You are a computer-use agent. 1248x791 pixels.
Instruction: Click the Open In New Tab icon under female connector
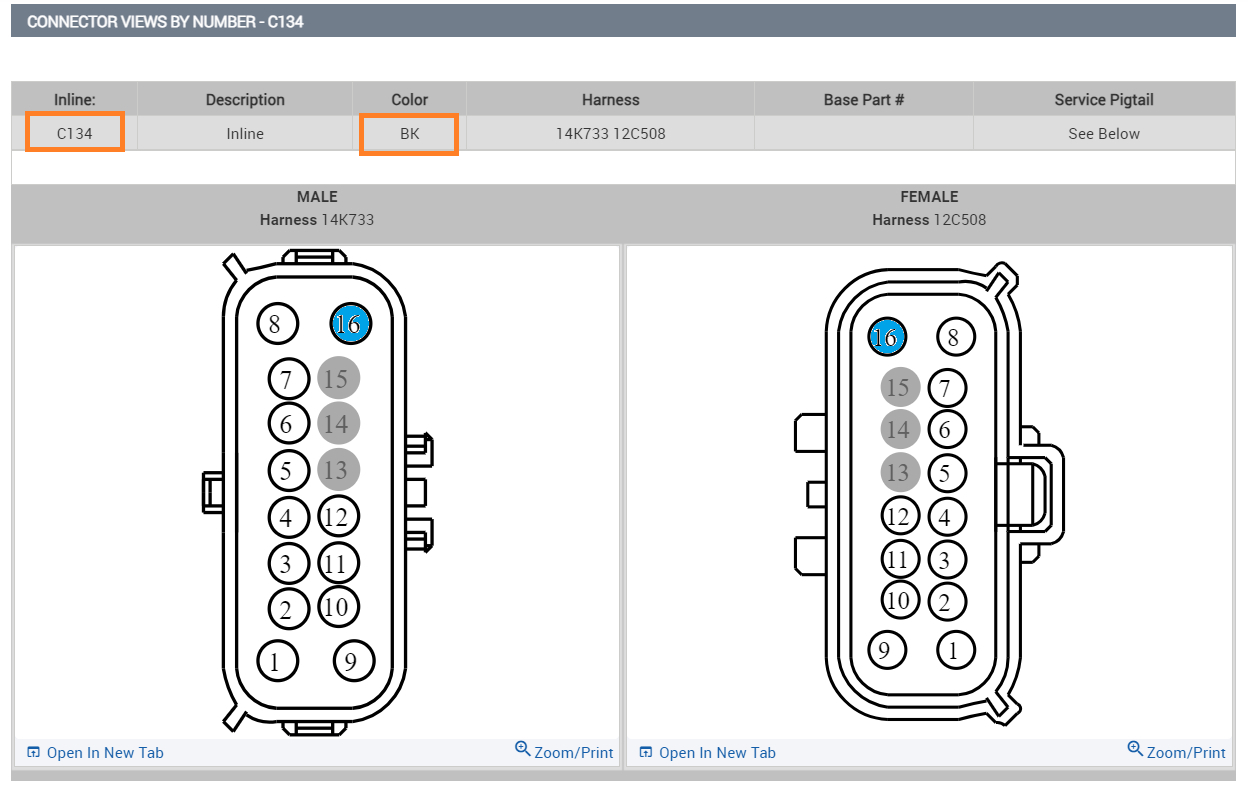click(645, 752)
